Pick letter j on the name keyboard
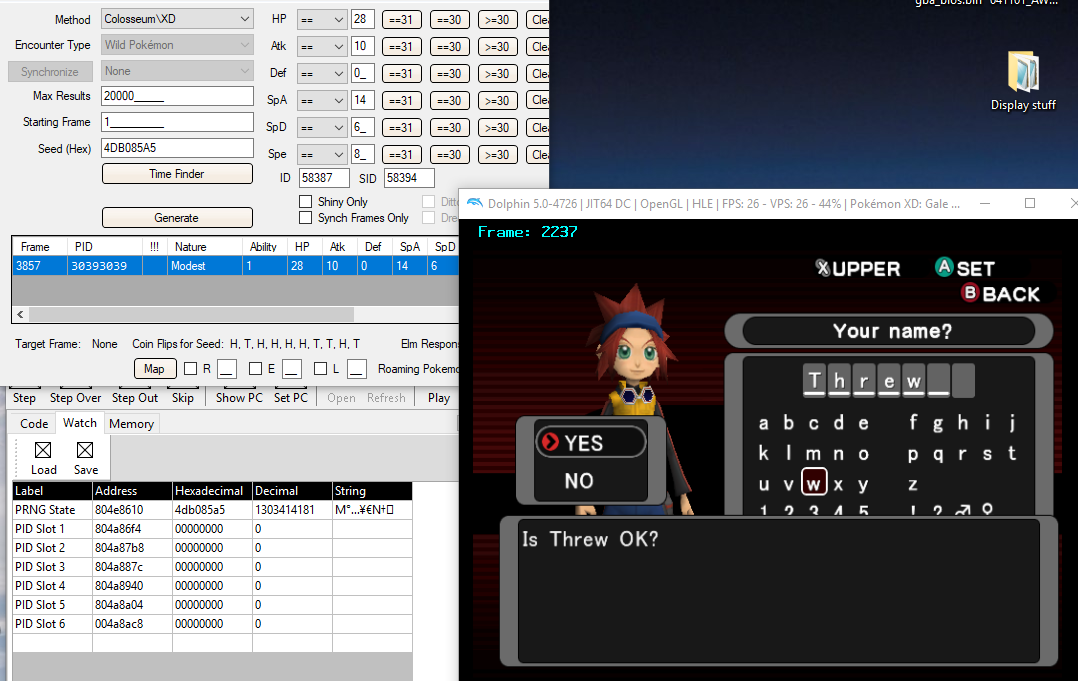 pos(1012,423)
